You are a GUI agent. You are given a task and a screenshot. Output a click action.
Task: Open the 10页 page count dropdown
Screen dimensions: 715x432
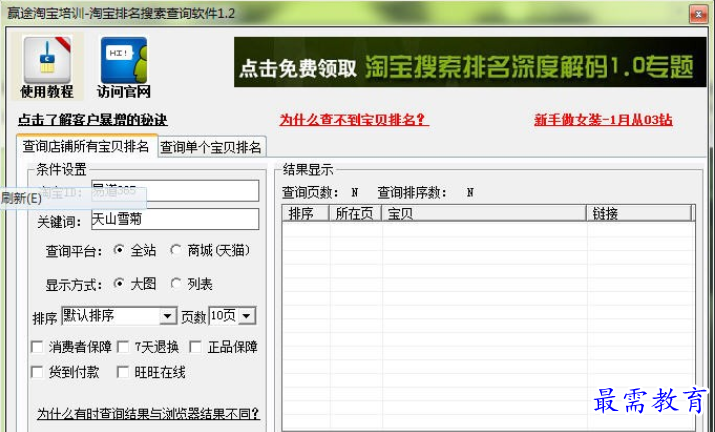pyautogui.click(x=232, y=316)
